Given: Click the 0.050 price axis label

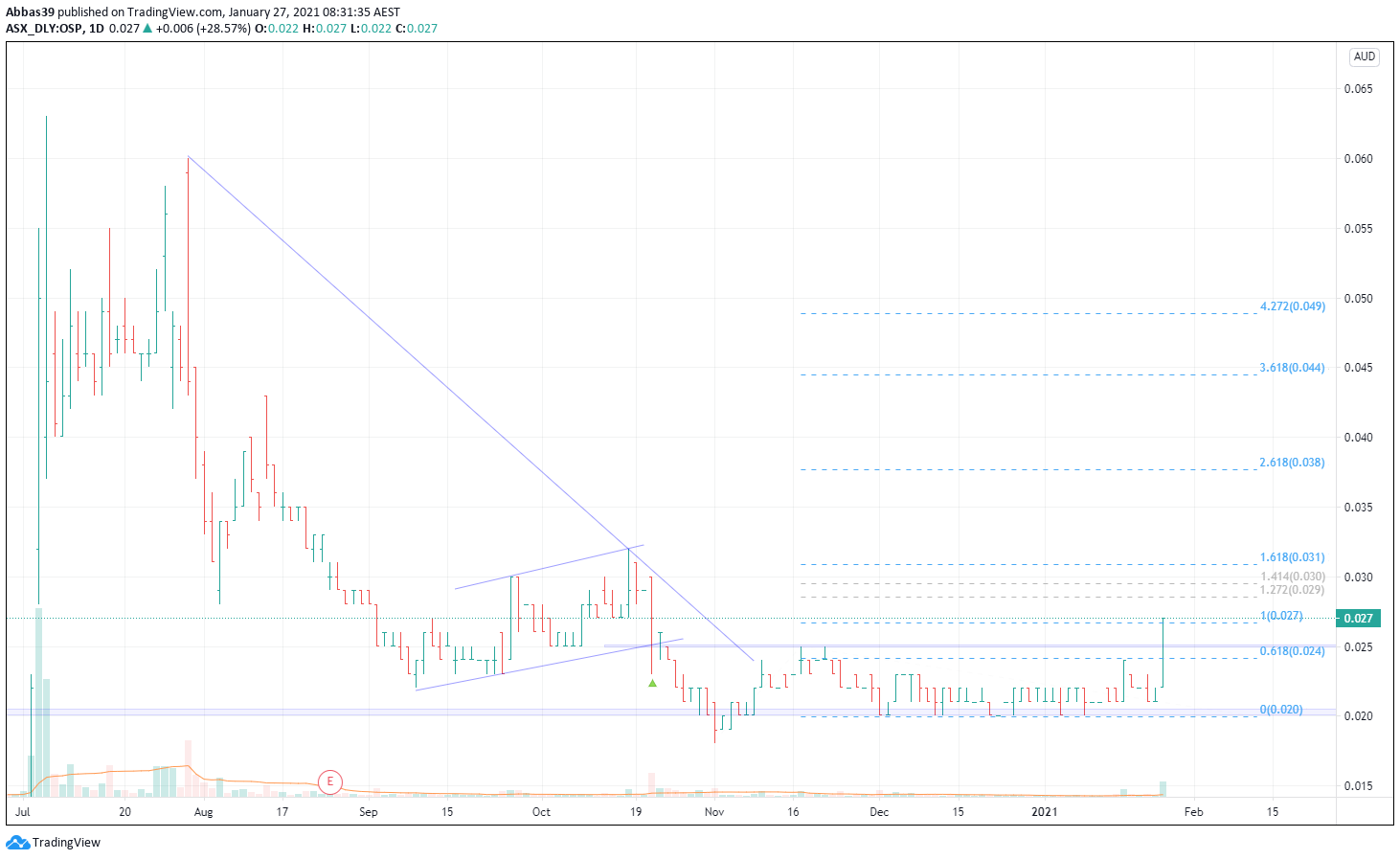Looking at the screenshot, I should [1358, 299].
